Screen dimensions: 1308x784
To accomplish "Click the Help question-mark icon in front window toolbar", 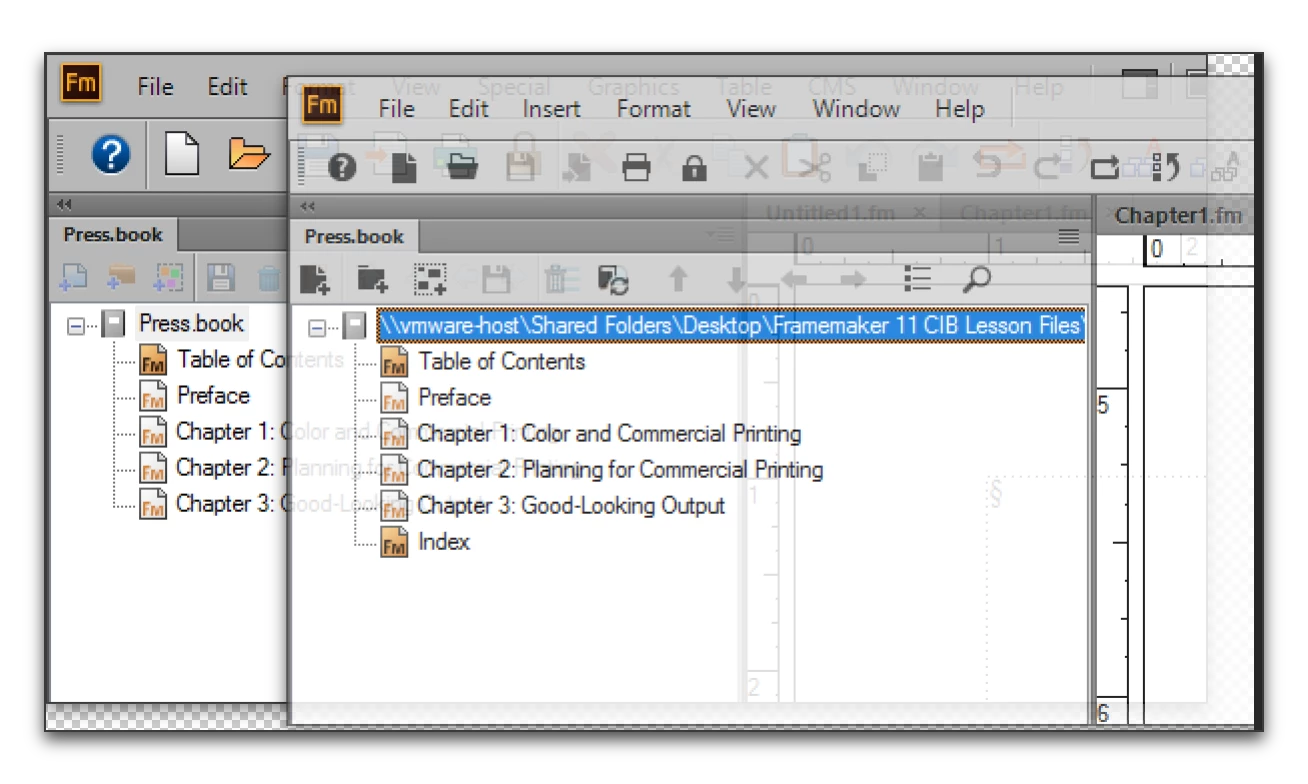I will [x=342, y=168].
